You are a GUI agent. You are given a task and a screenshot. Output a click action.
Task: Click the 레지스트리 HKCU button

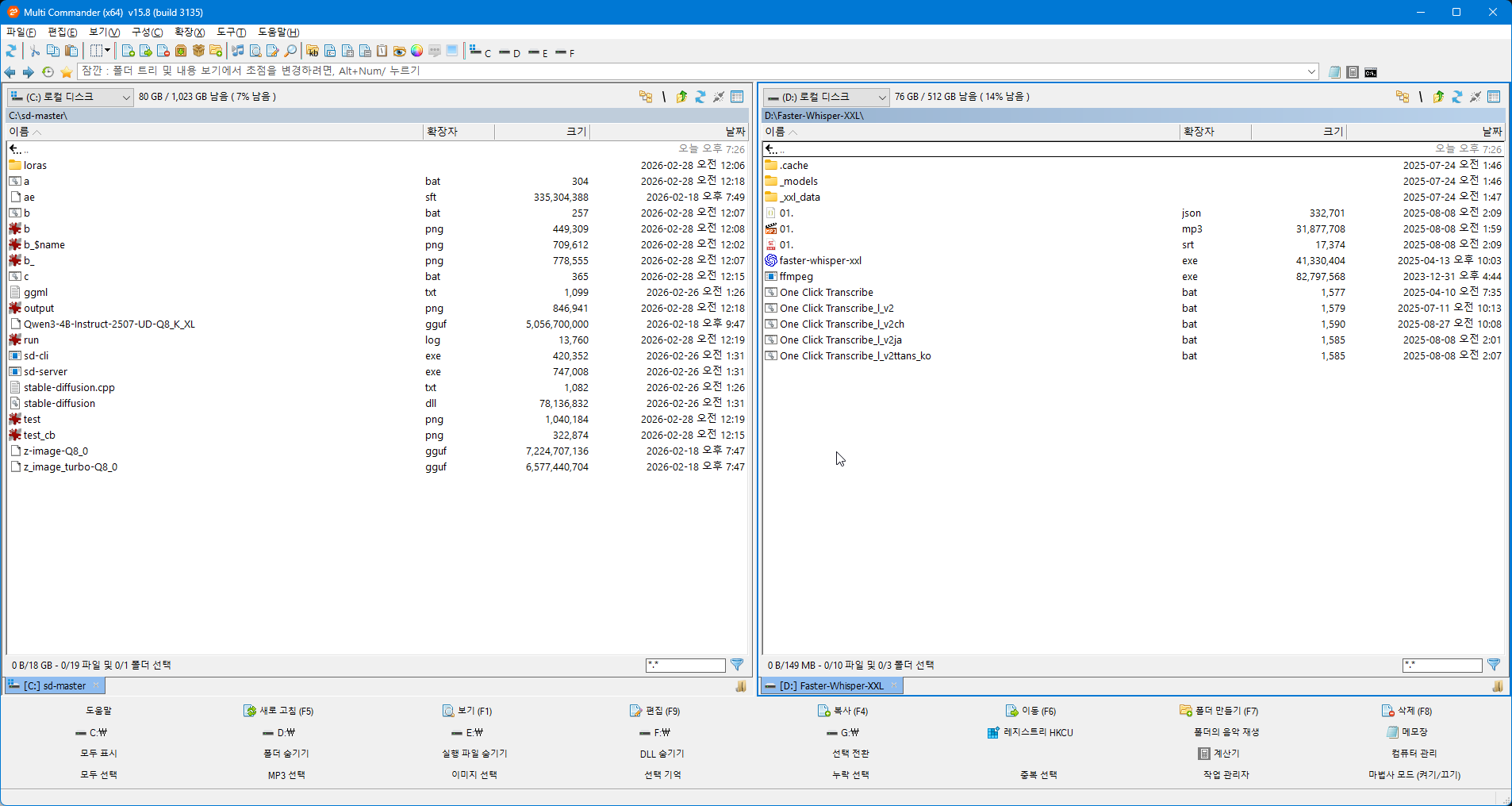pyautogui.click(x=1030, y=732)
